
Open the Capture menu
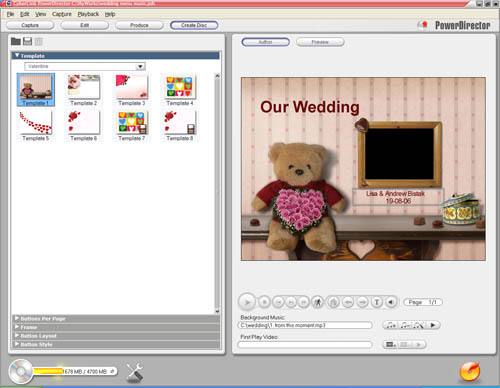coord(62,14)
